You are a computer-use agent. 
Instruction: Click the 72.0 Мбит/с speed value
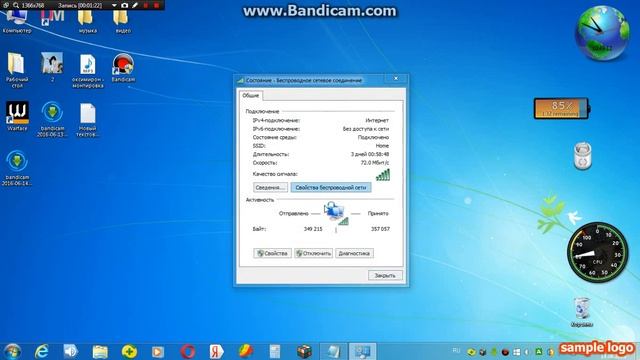[x=375, y=162]
